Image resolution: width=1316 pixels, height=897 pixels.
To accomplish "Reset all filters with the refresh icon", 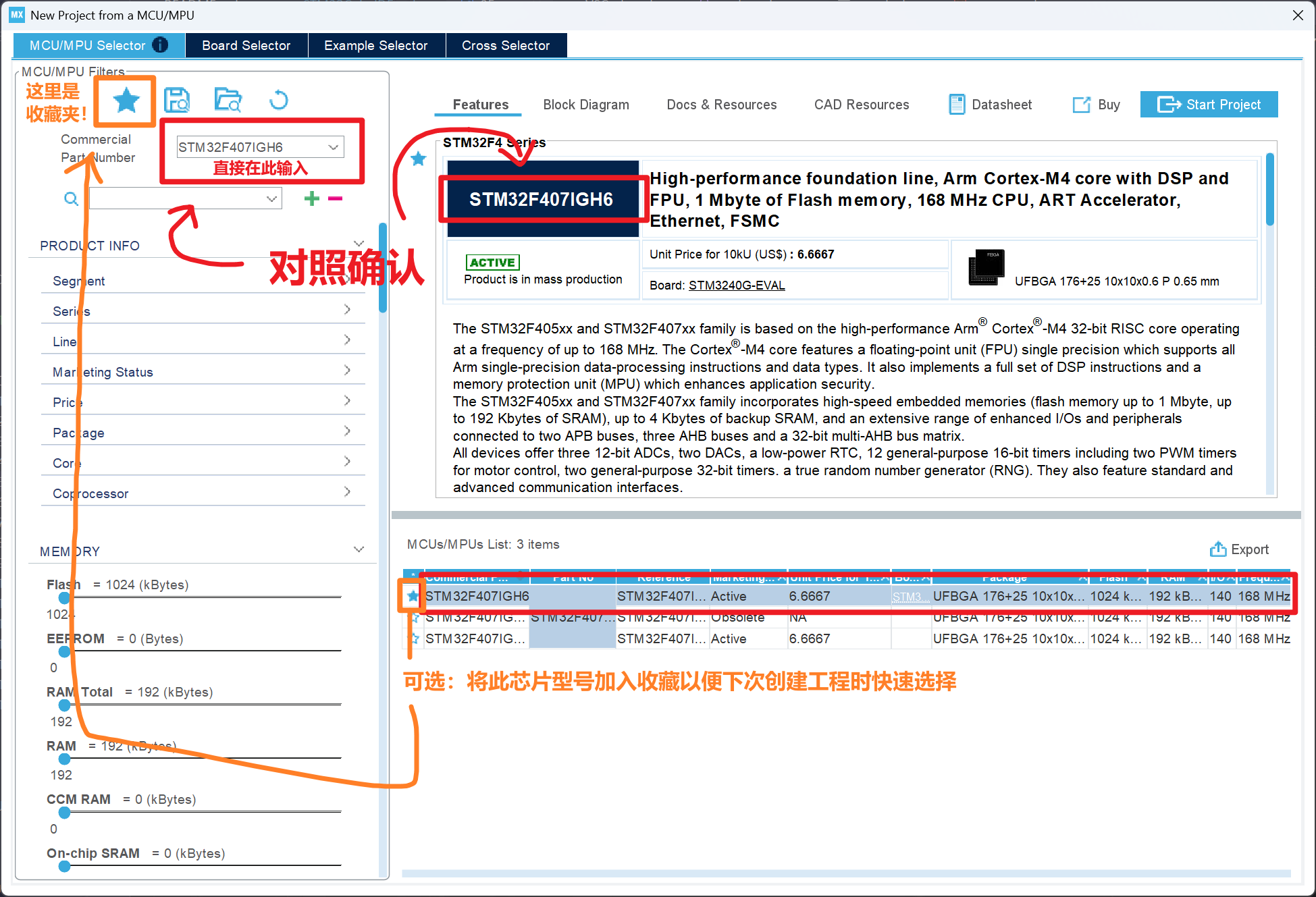I will (x=278, y=101).
